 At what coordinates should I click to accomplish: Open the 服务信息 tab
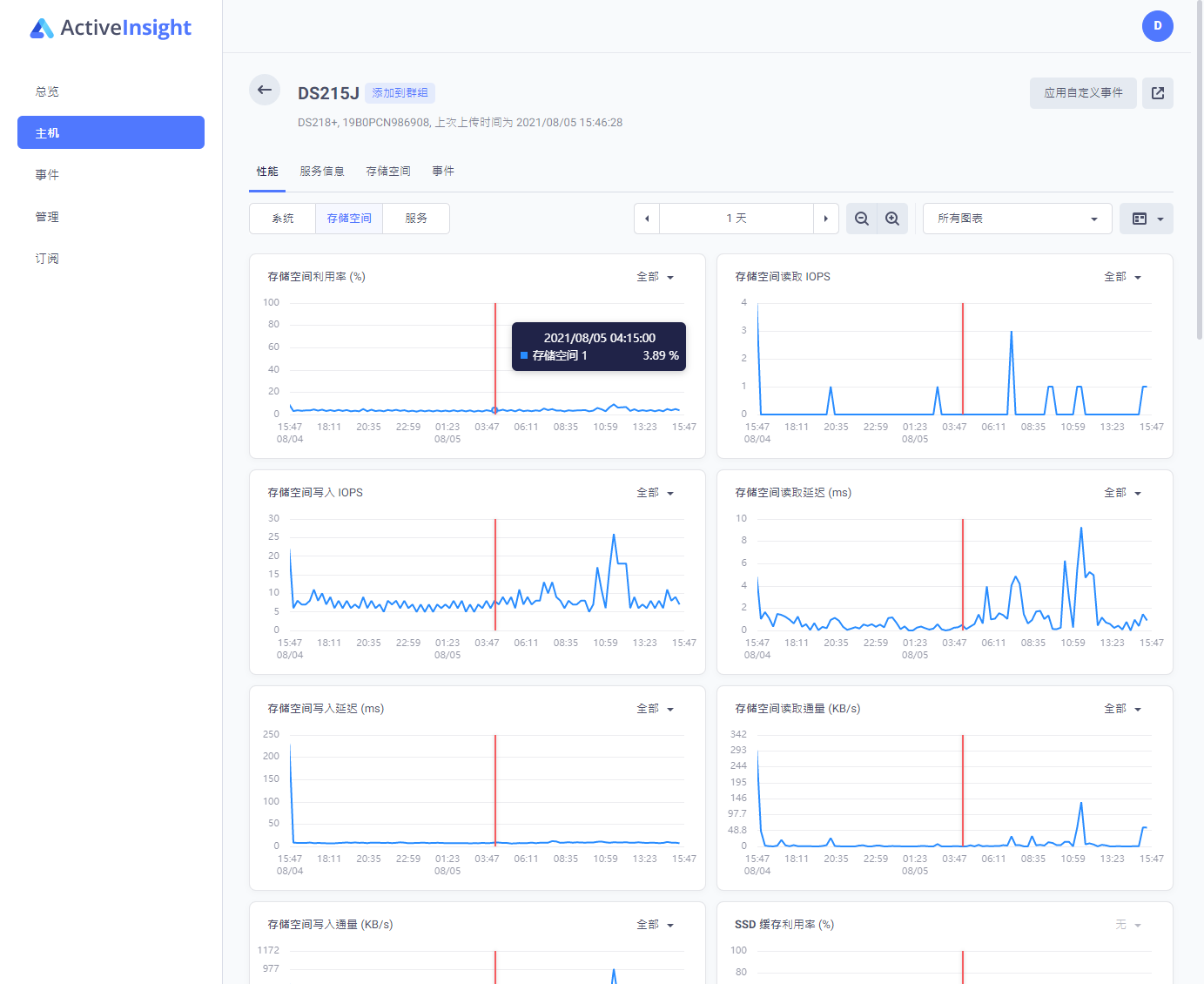[x=322, y=172]
